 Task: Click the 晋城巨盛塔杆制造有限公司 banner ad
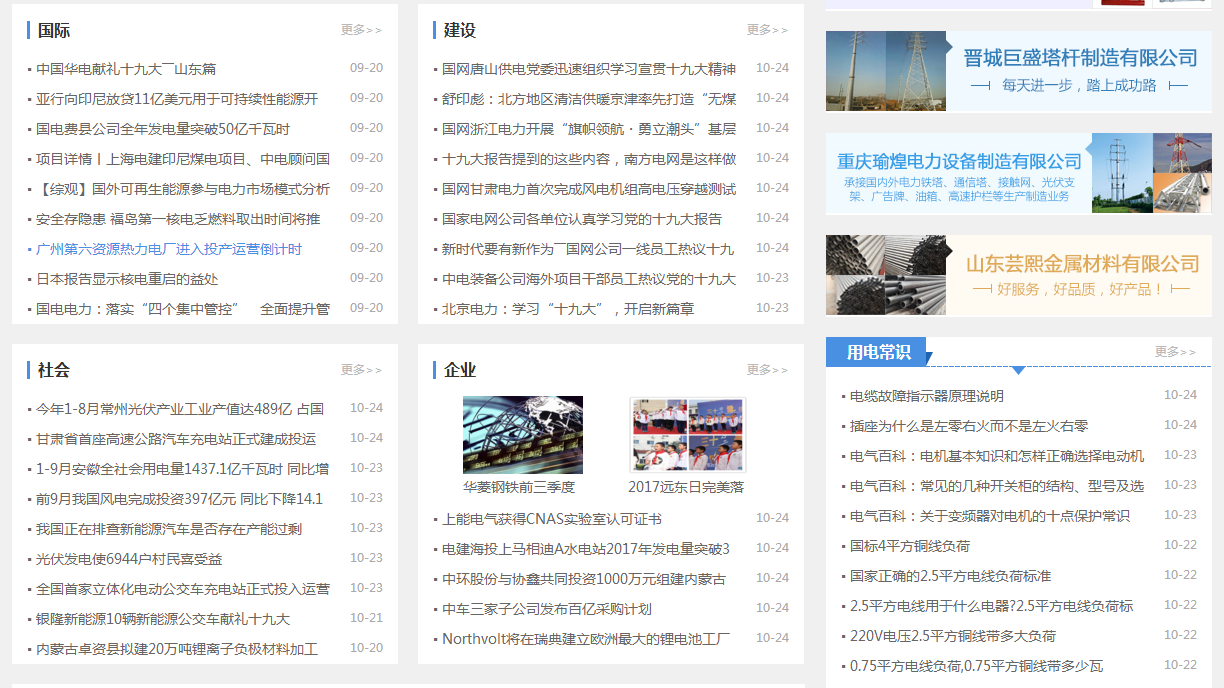(x=1018, y=71)
